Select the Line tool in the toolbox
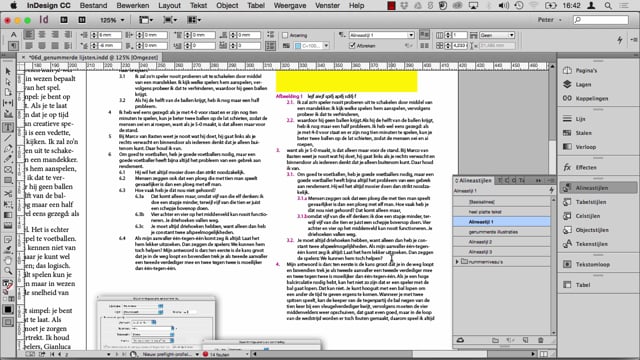This screenshot has height=360, width=640. coord(8,138)
